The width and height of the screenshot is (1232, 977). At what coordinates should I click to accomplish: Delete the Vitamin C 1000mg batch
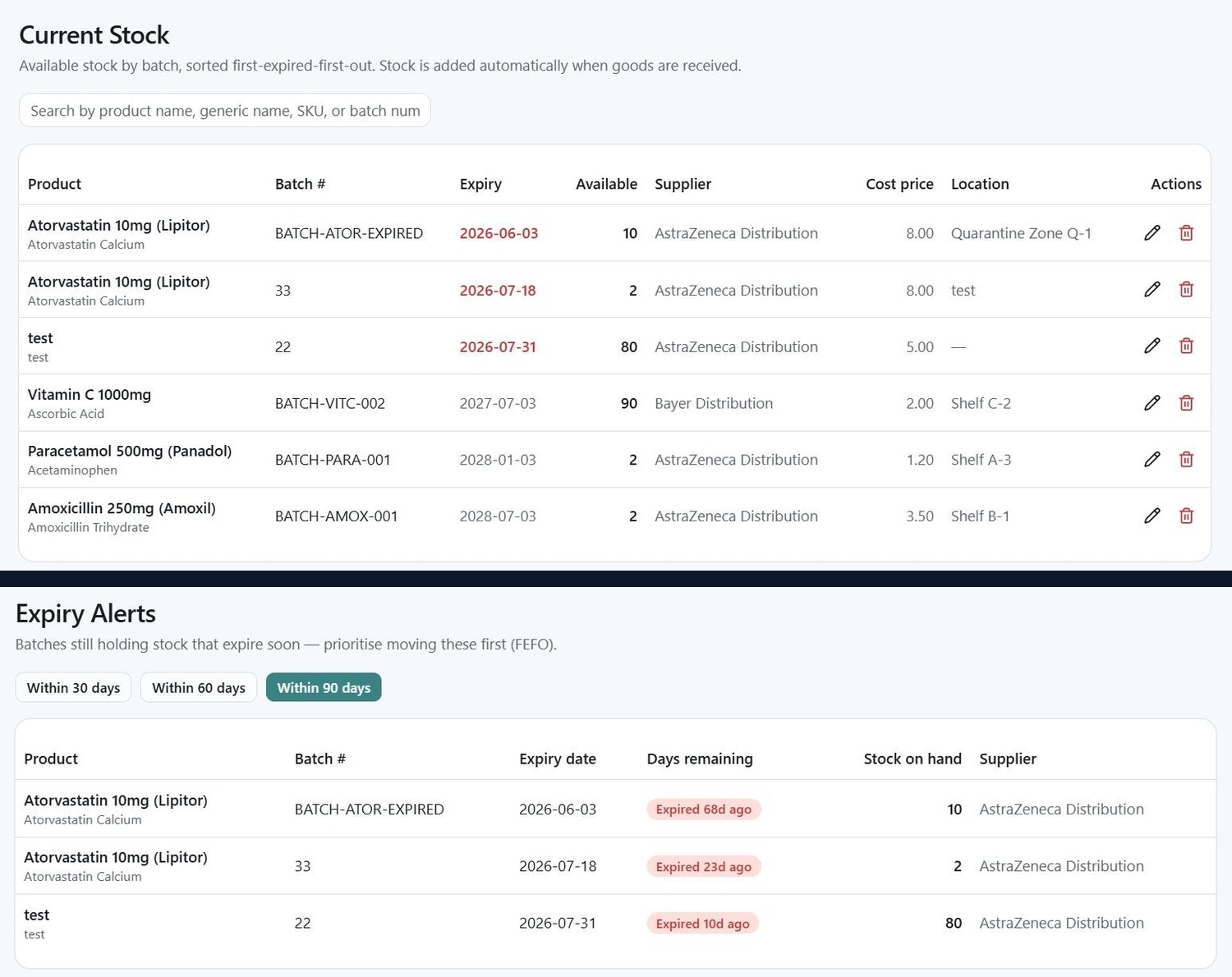(1186, 403)
